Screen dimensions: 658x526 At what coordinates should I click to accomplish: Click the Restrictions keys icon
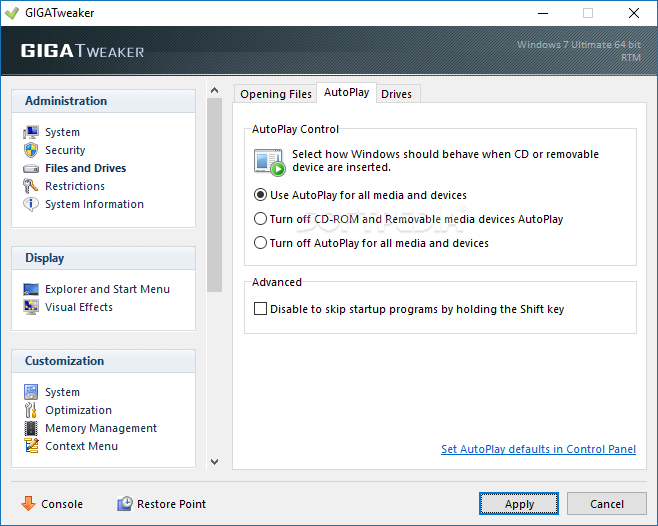(x=30, y=186)
